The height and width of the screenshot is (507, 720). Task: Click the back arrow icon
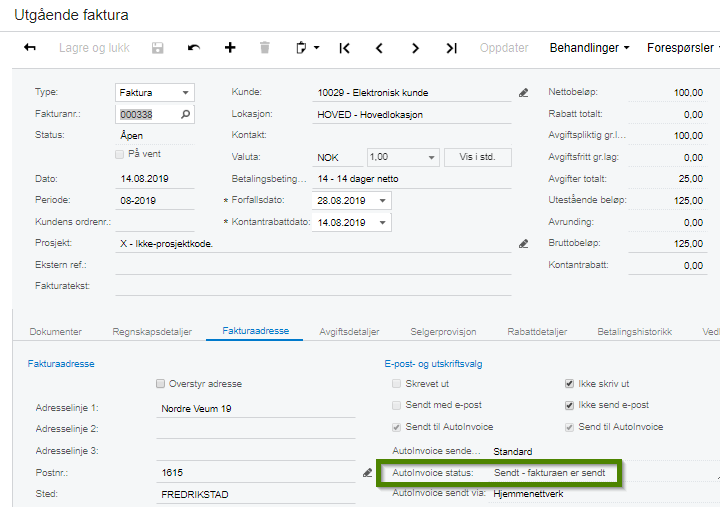[x=30, y=47]
